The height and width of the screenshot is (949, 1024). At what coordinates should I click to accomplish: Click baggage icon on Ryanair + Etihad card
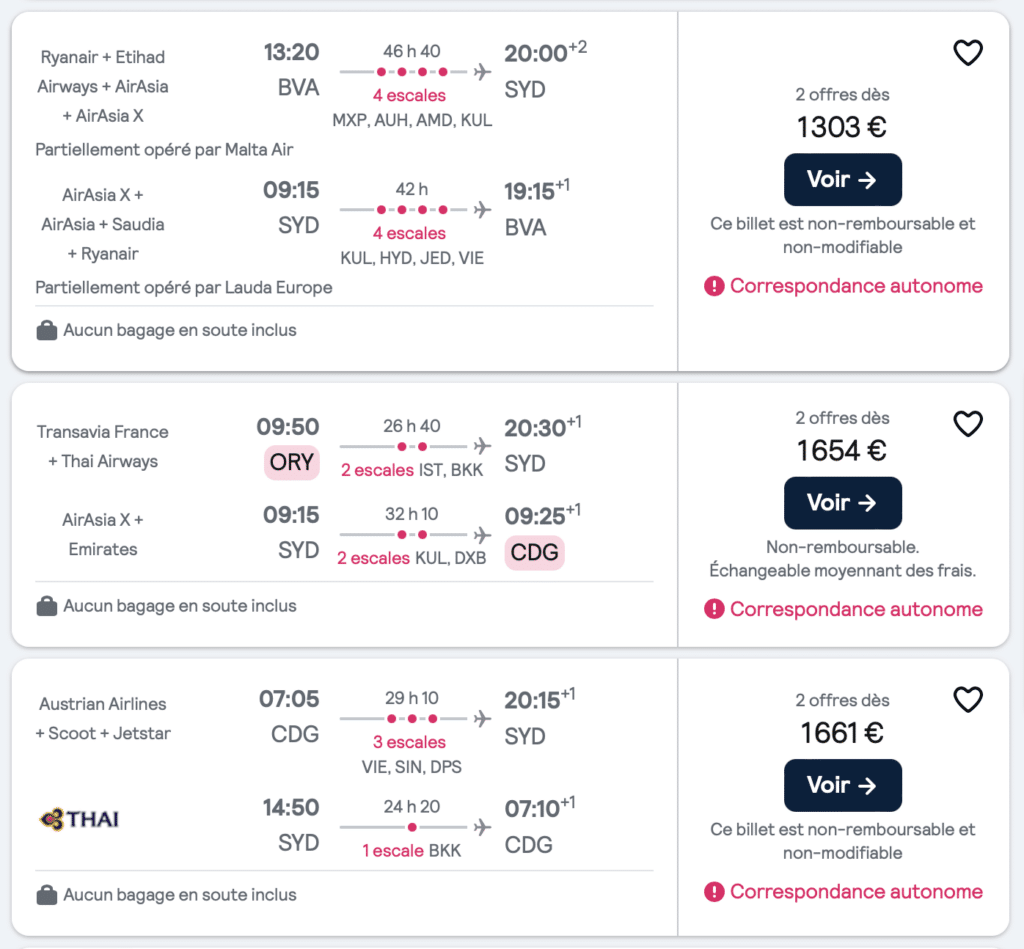pyautogui.click(x=46, y=330)
